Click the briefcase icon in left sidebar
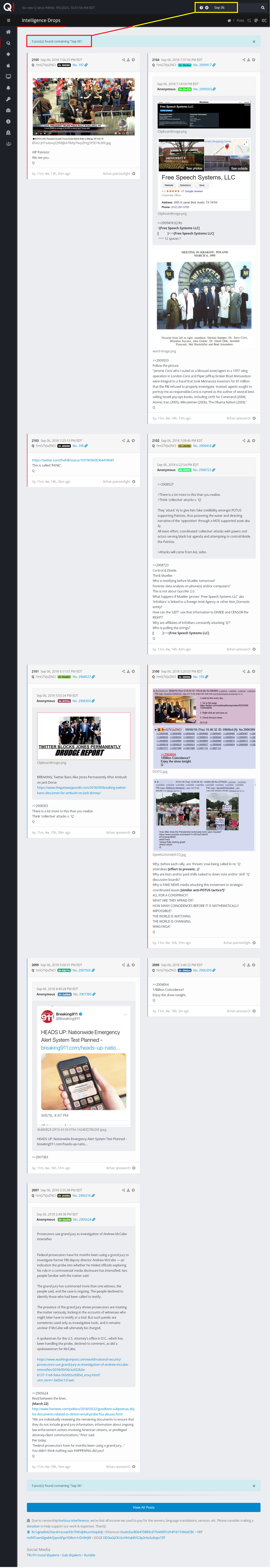Image resolution: width=270 pixels, height=1568 pixels. click(9, 110)
